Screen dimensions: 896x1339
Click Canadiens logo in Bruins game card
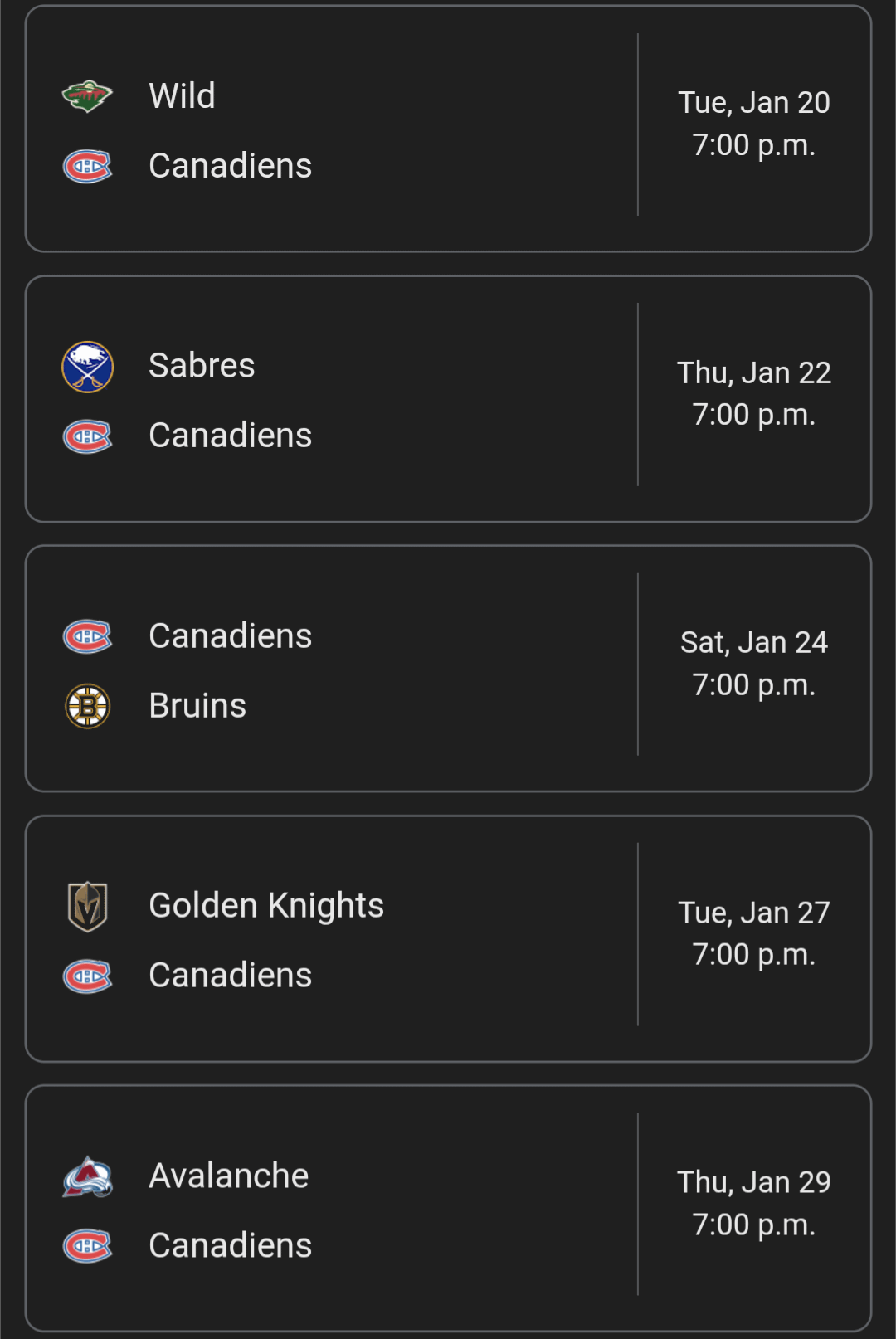click(x=87, y=636)
